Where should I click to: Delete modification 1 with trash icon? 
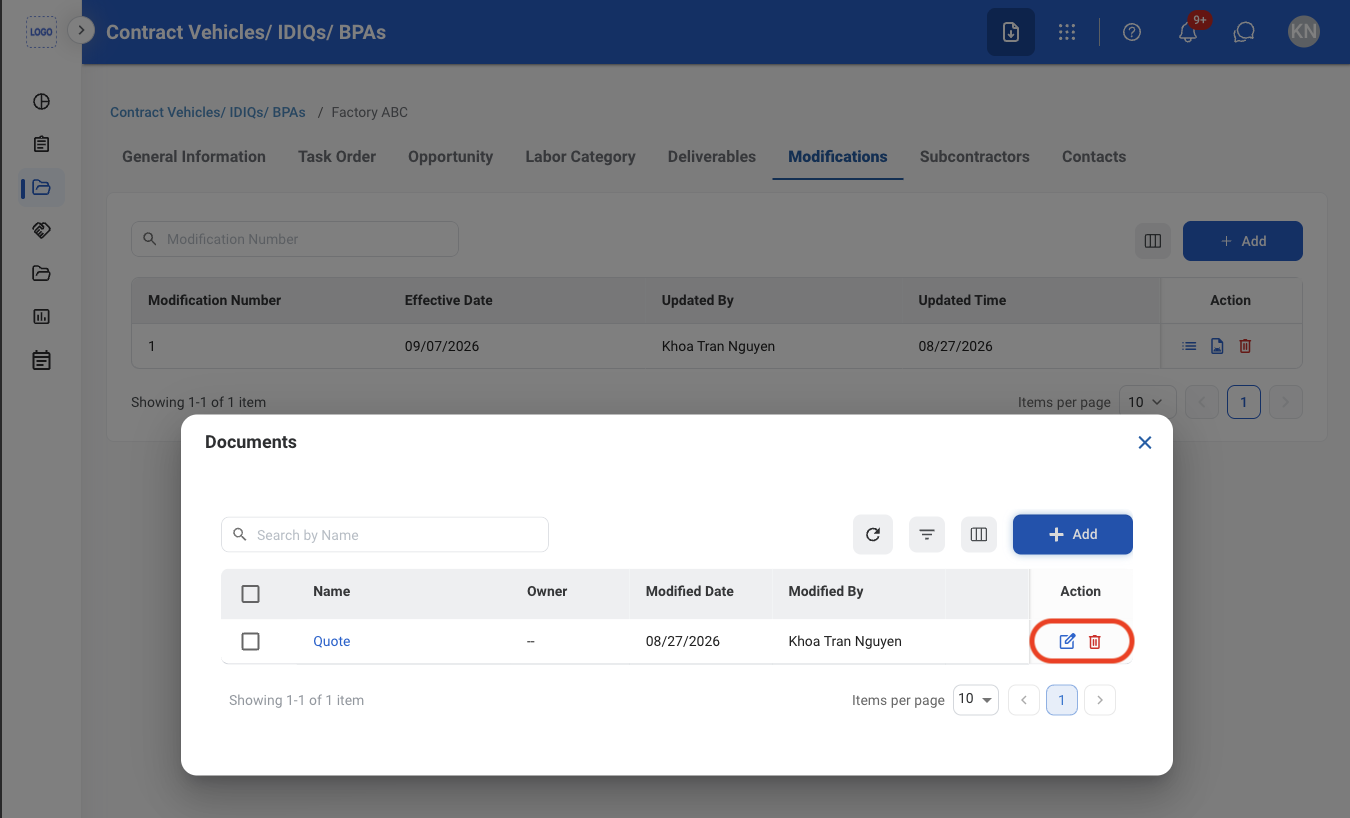click(1245, 346)
